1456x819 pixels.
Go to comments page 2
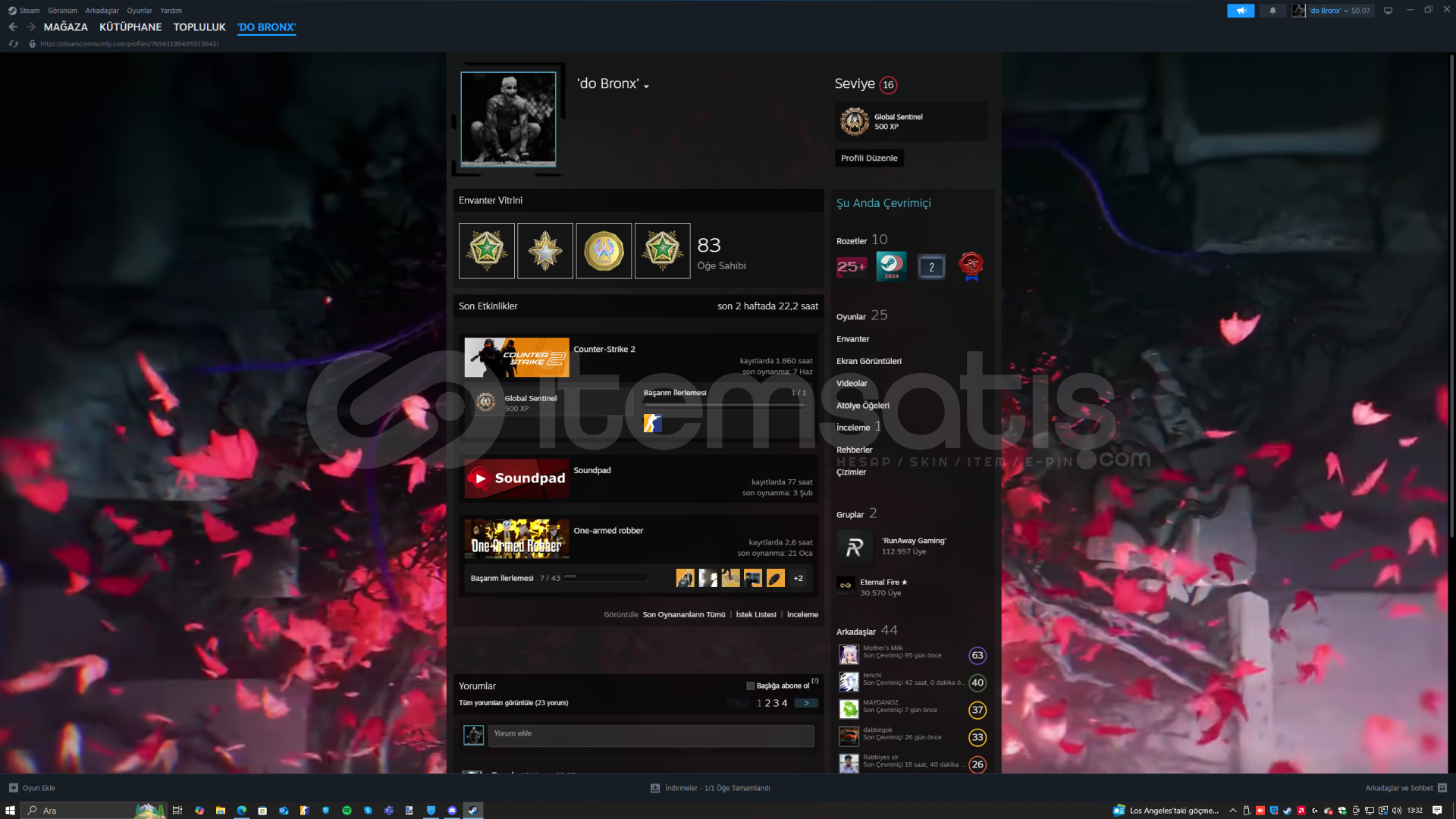click(767, 703)
